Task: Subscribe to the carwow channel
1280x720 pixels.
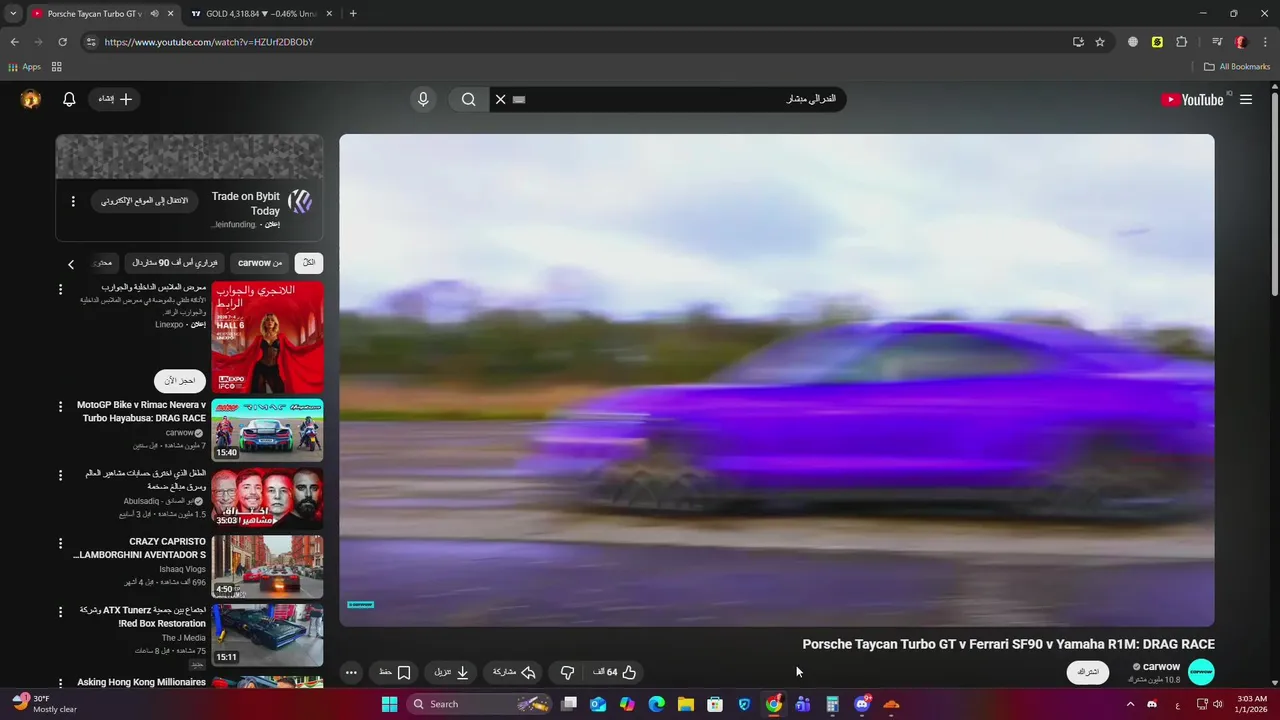Action: (1088, 672)
